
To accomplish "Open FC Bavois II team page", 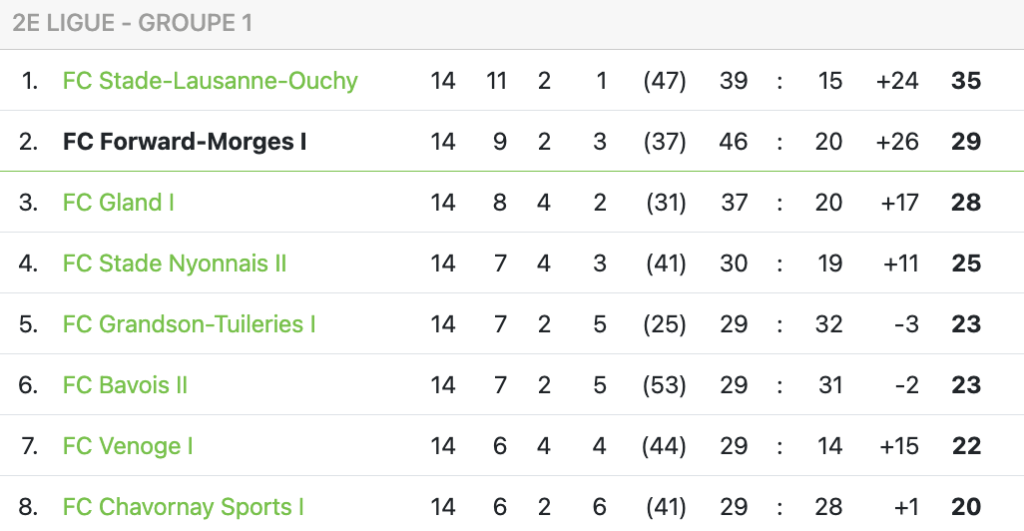I will [125, 384].
